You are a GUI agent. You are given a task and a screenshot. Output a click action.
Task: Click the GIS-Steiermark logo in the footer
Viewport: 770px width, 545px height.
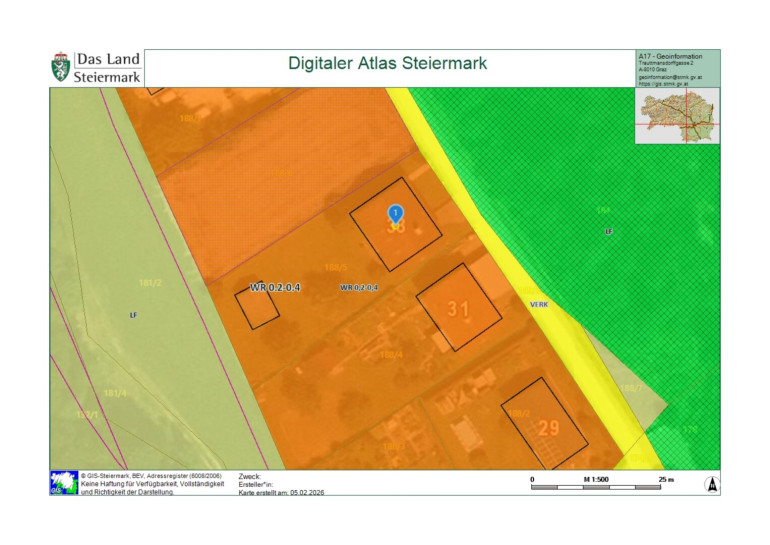(x=63, y=483)
